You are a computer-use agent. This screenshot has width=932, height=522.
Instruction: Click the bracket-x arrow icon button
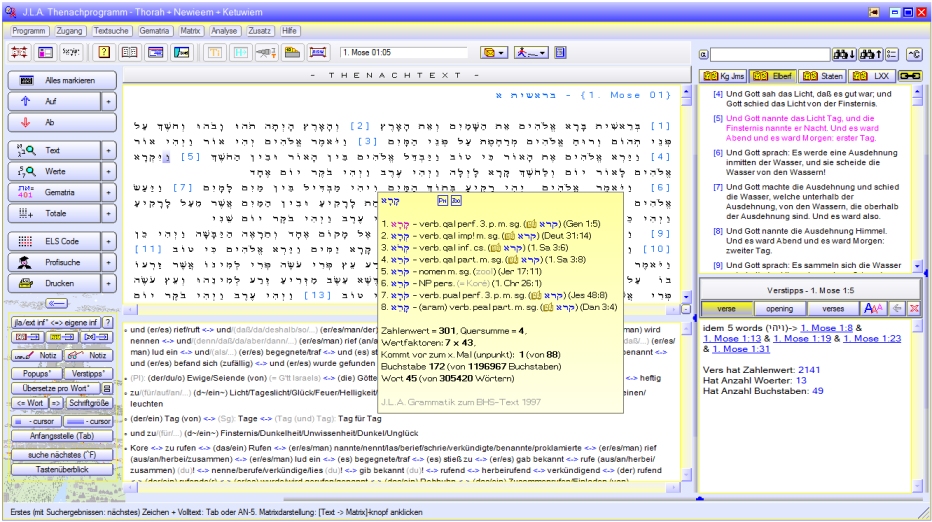[97, 337]
